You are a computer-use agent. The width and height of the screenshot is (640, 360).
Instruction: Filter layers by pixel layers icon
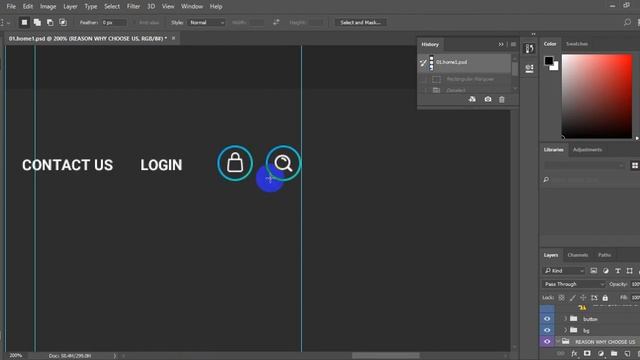[593, 271]
